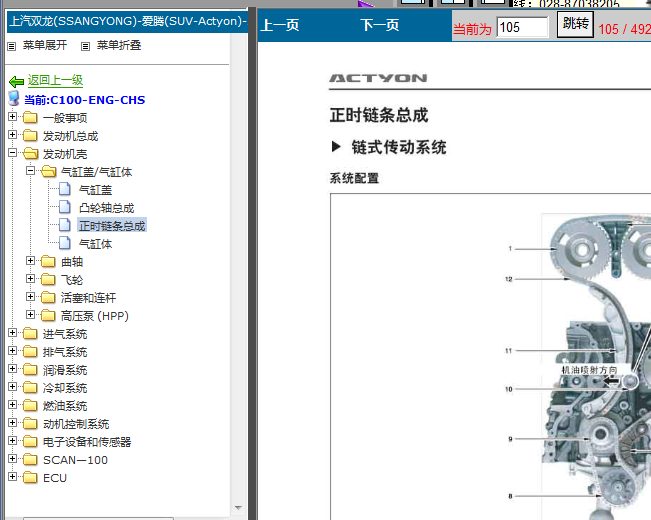Click the open folder icon for 发动机壳

31,154
